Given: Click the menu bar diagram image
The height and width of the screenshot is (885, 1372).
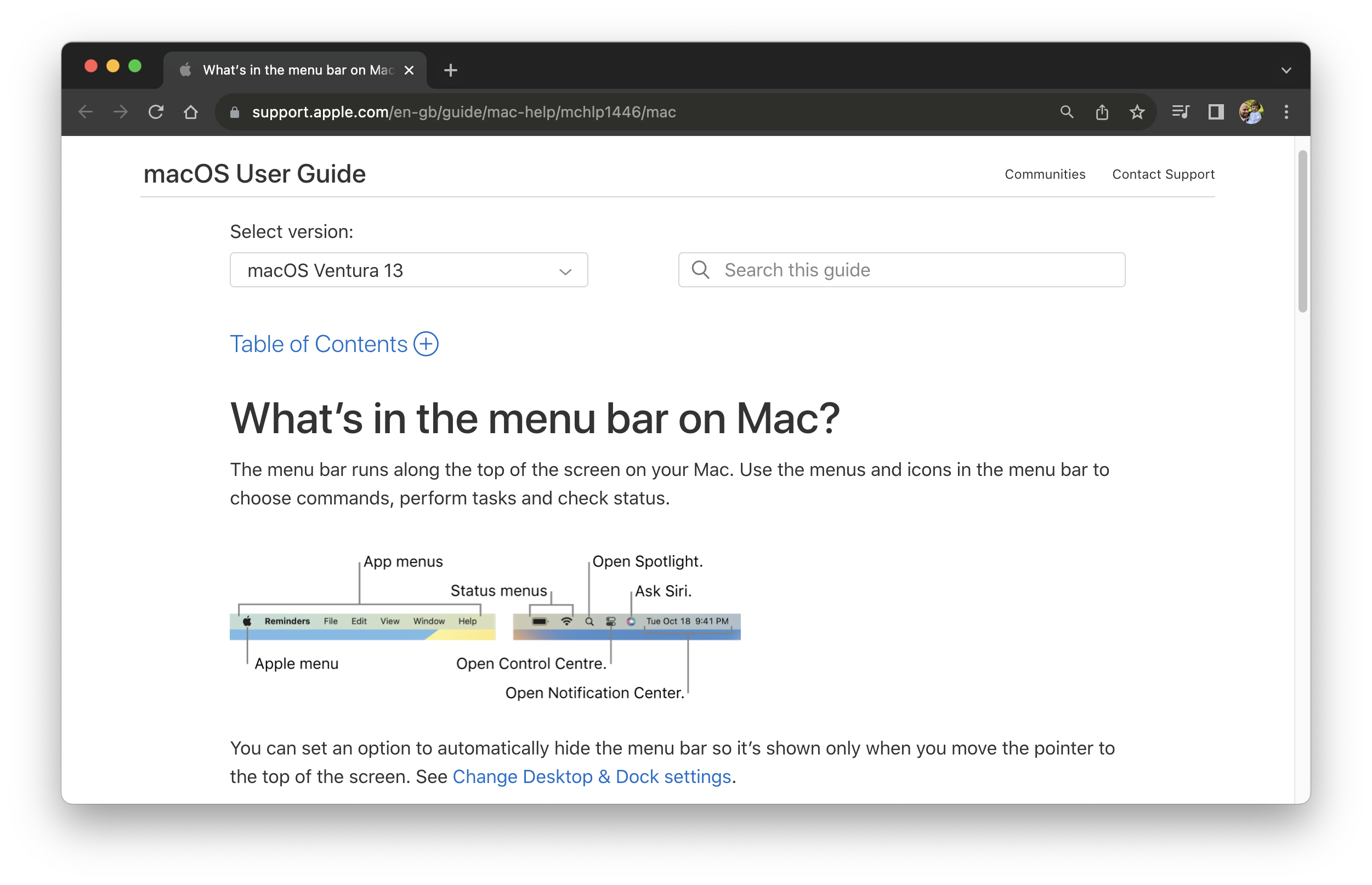Looking at the screenshot, I should (x=485, y=626).
